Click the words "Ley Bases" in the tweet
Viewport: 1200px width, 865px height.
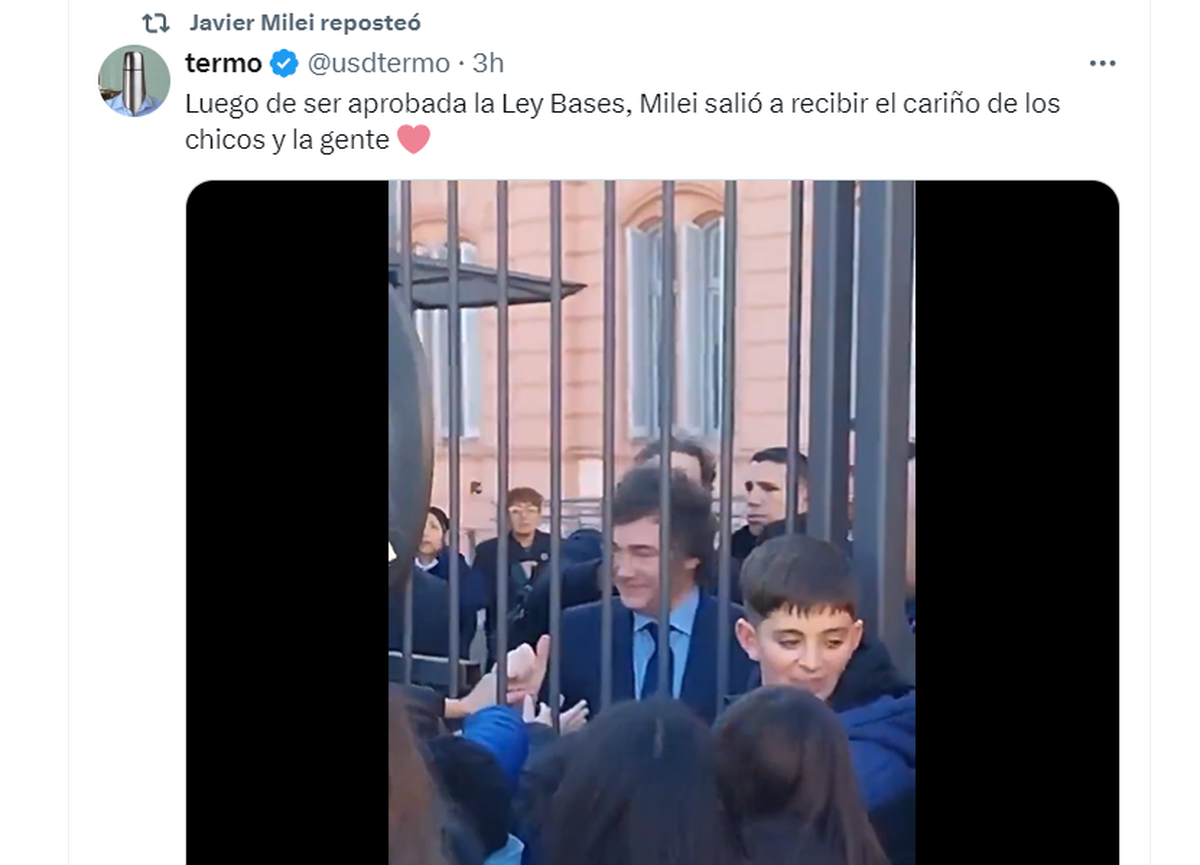(575, 104)
